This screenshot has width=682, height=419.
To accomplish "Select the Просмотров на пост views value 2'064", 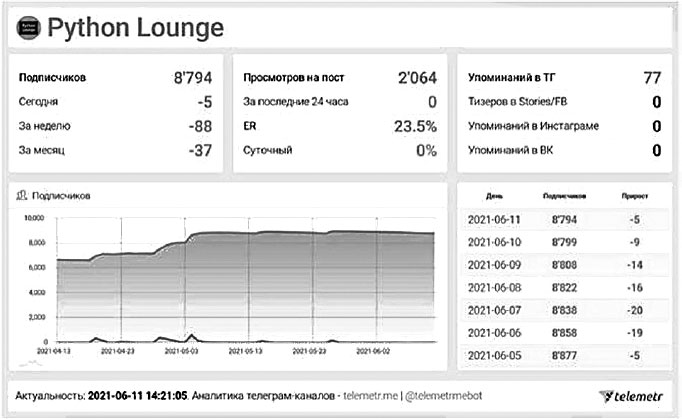I will tap(416, 76).
